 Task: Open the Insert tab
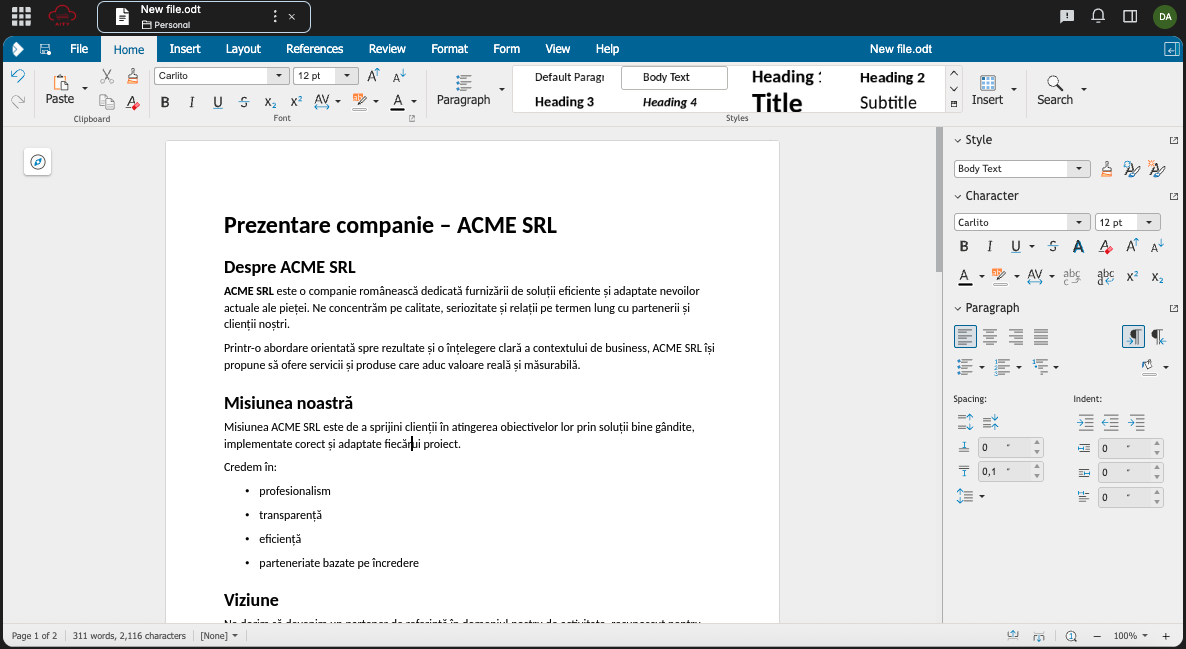pos(185,49)
